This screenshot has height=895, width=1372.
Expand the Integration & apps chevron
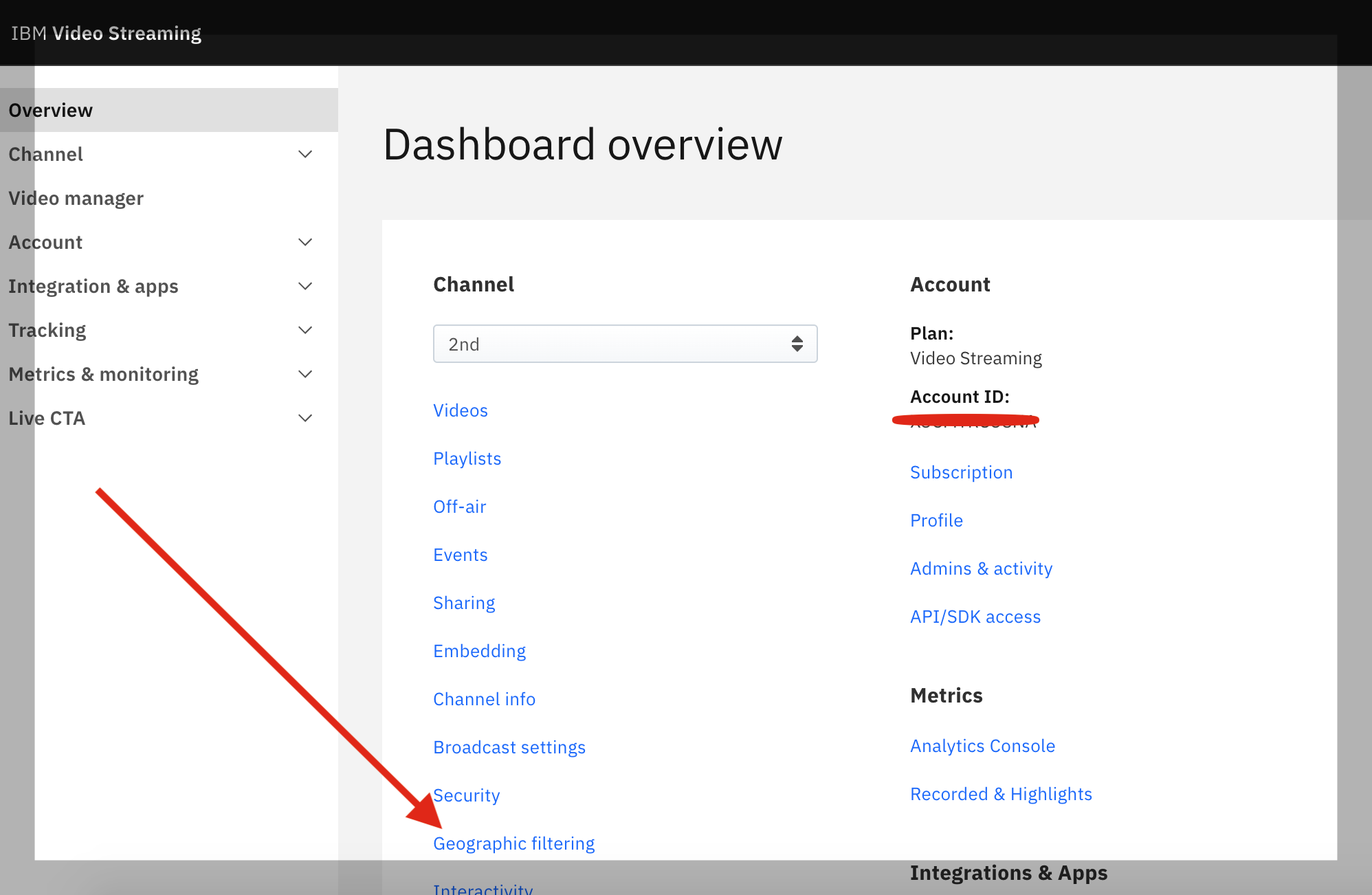click(x=305, y=286)
